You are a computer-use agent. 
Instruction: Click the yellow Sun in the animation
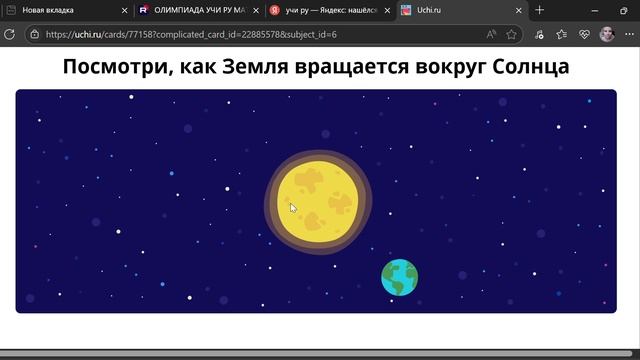pyautogui.click(x=318, y=202)
